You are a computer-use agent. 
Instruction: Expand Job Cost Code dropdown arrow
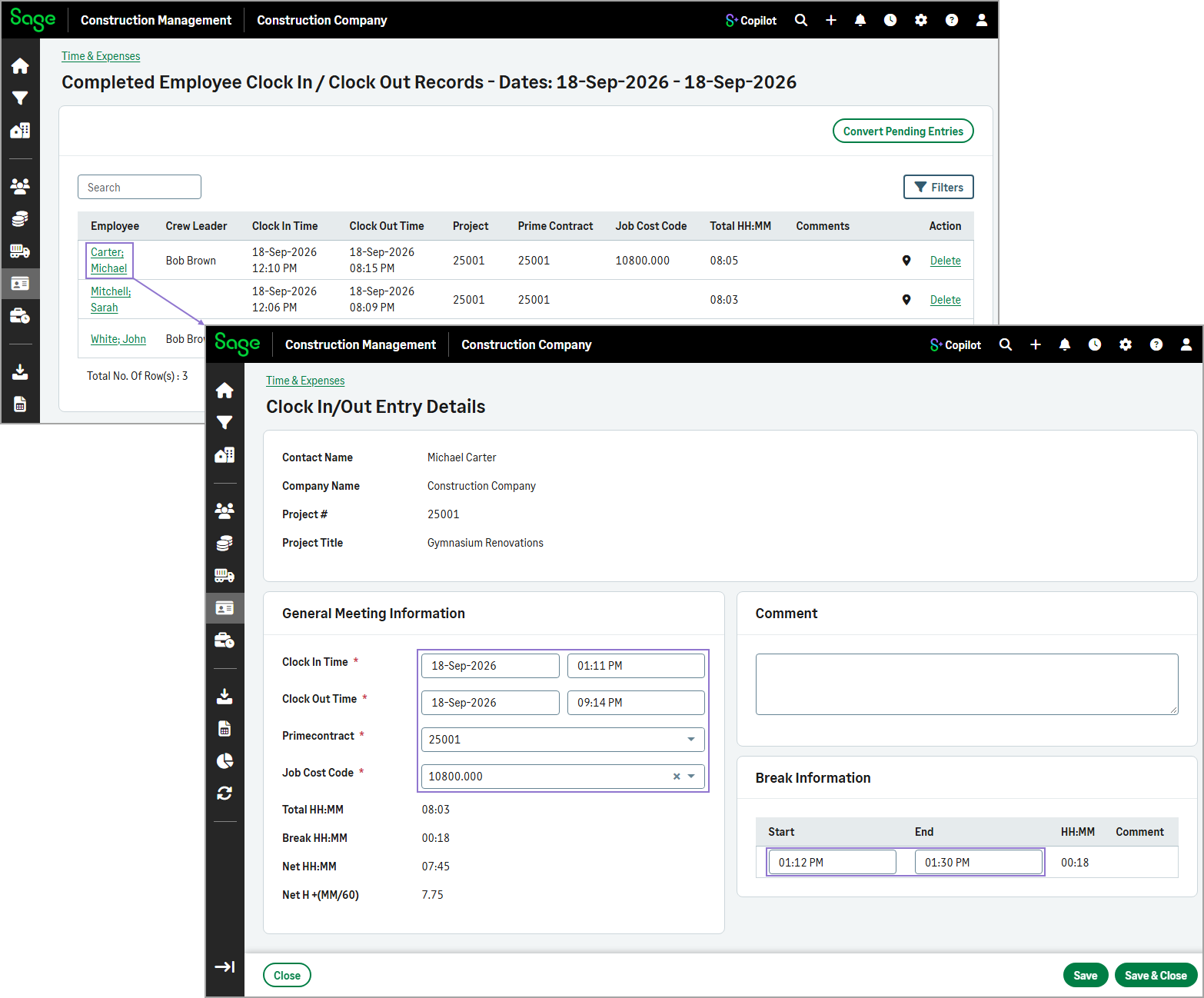(x=691, y=777)
